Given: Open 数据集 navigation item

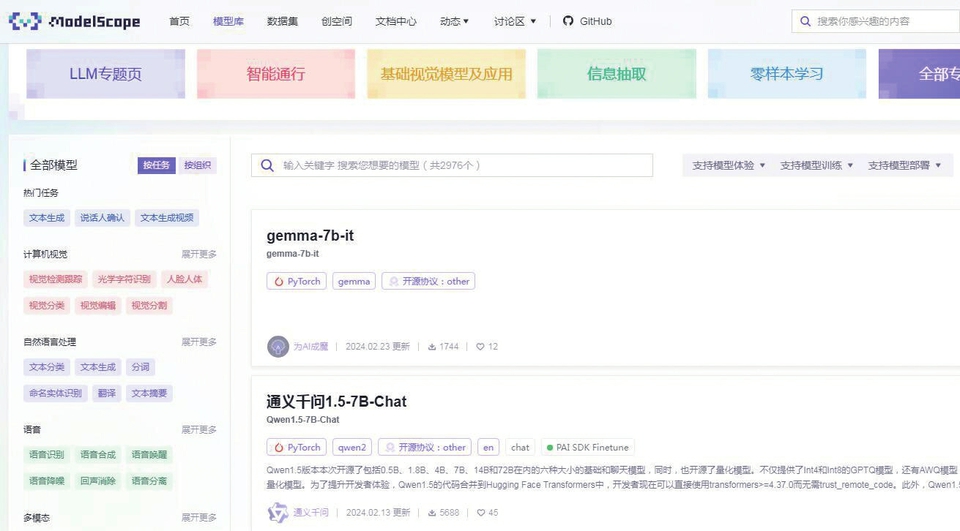Looking at the screenshot, I should [282, 21].
